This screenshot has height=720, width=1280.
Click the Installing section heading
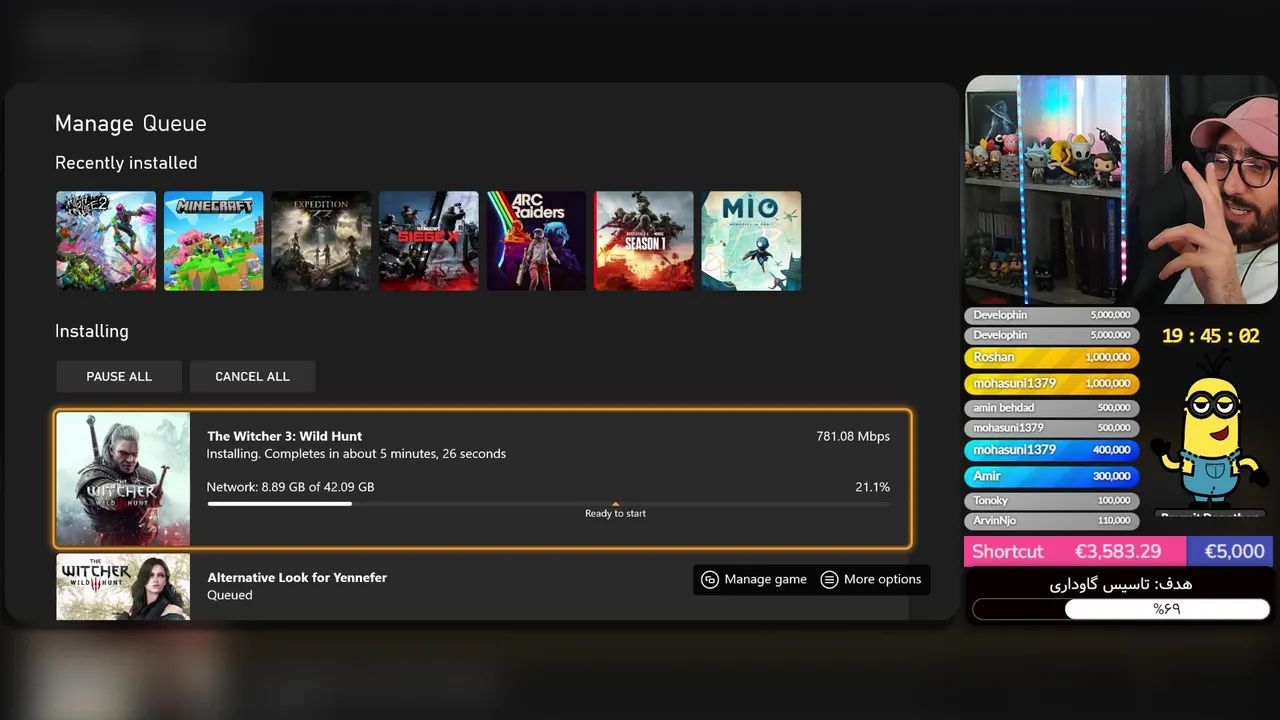click(92, 331)
